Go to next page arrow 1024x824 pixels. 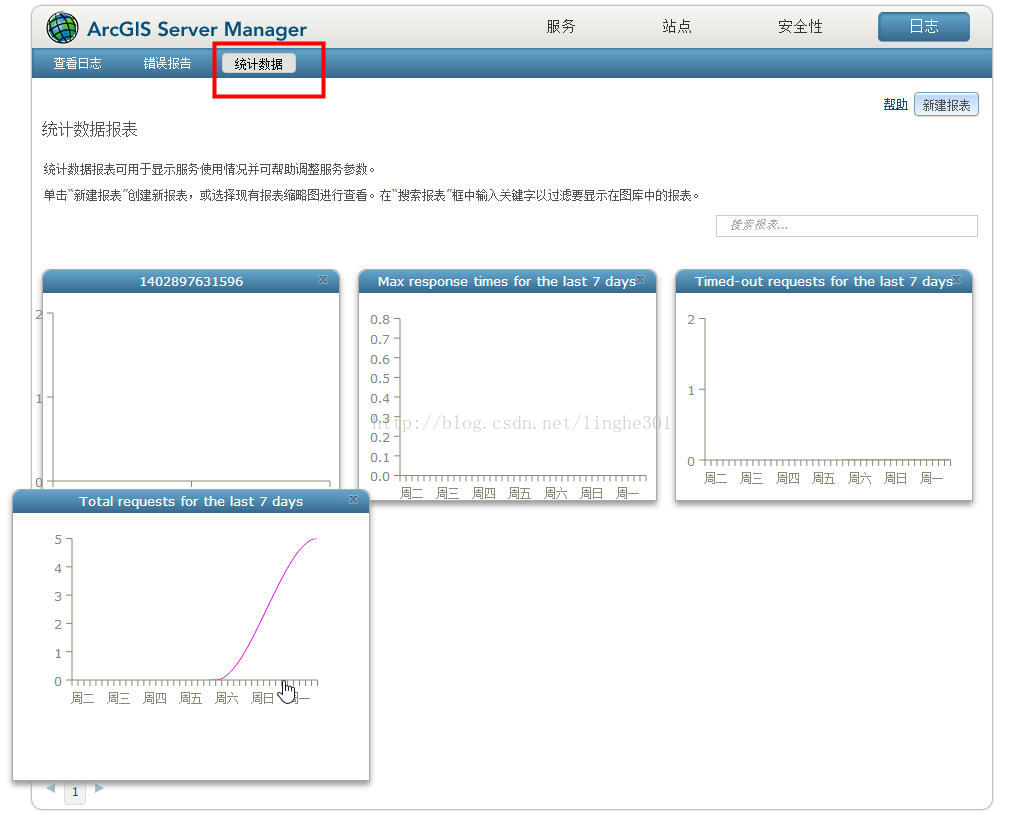coord(99,788)
